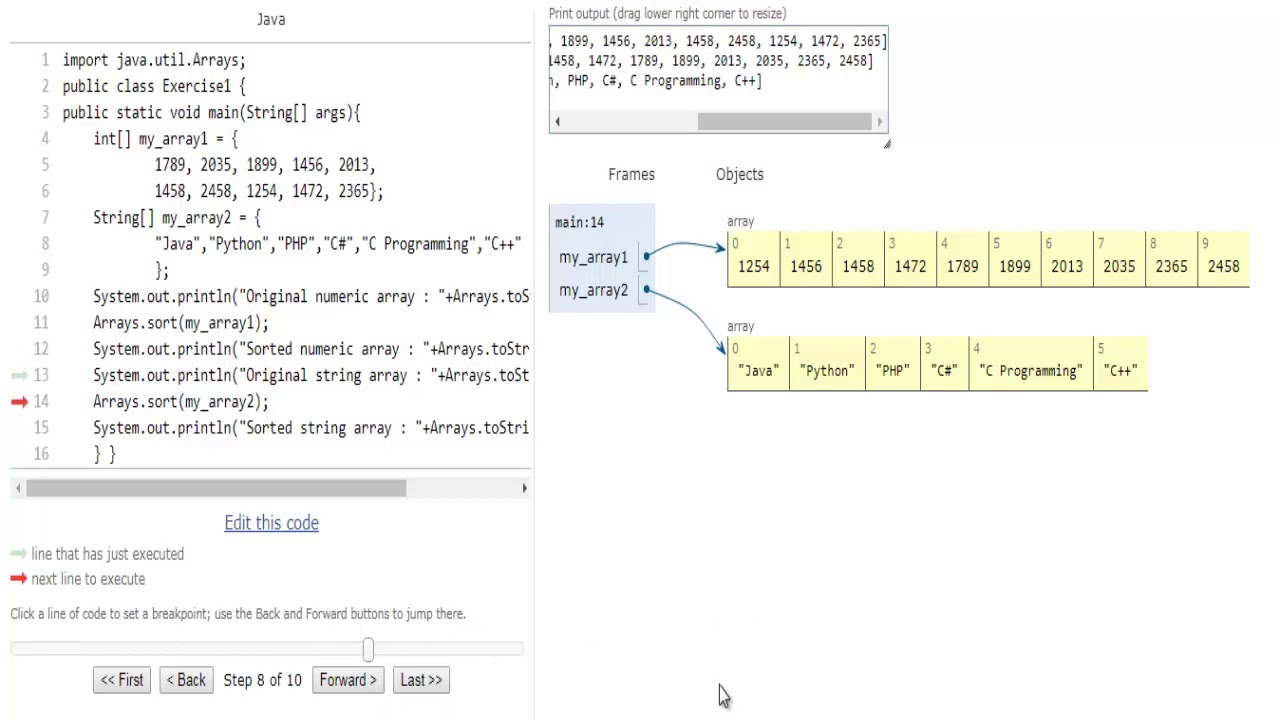Click the print output left scroll arrow
The width and height of the screenshot is (1280, 720).
(557, 122)
